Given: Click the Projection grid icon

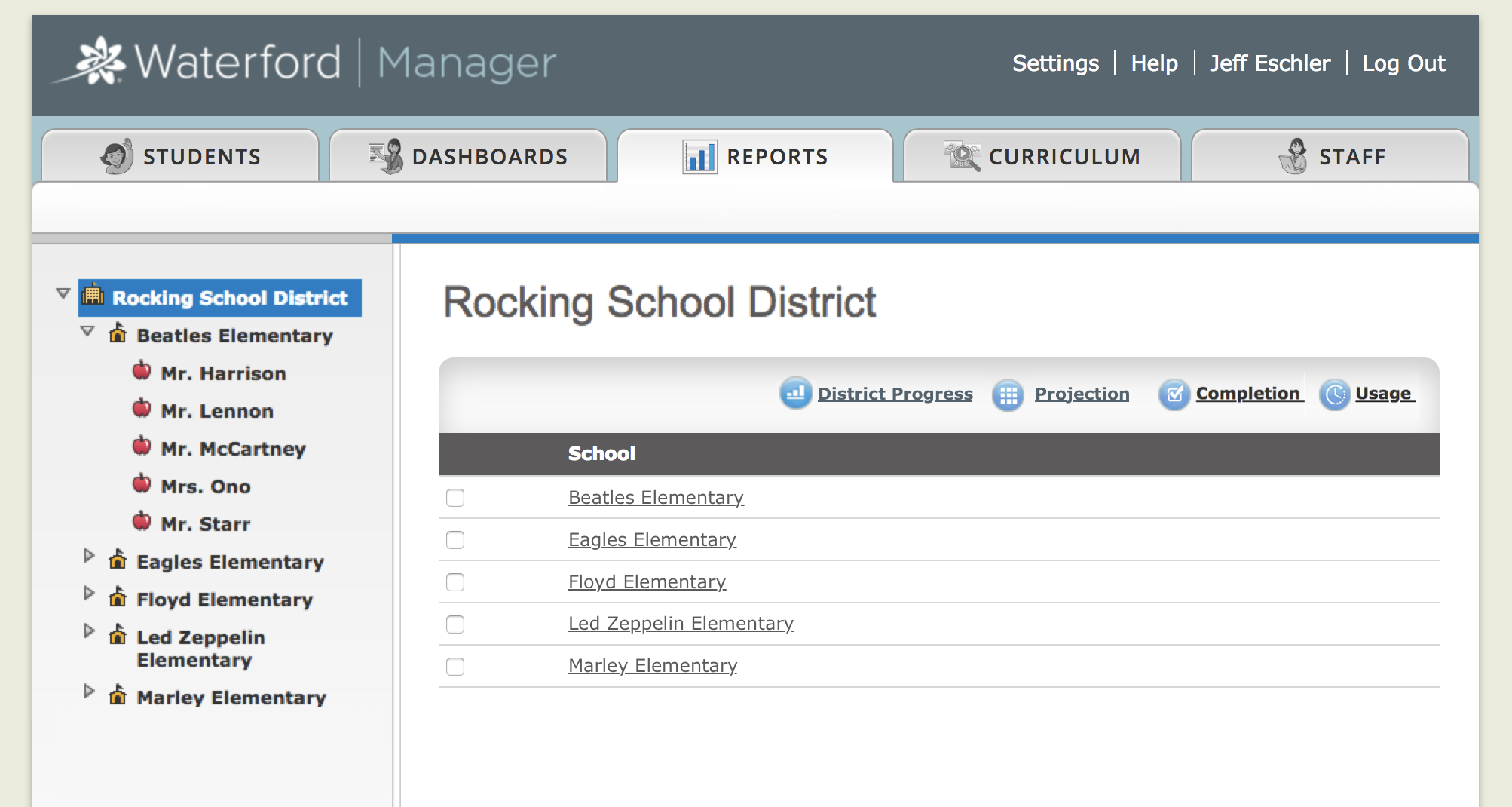Looking at the screenshot, I should [x=1009, y=394].
